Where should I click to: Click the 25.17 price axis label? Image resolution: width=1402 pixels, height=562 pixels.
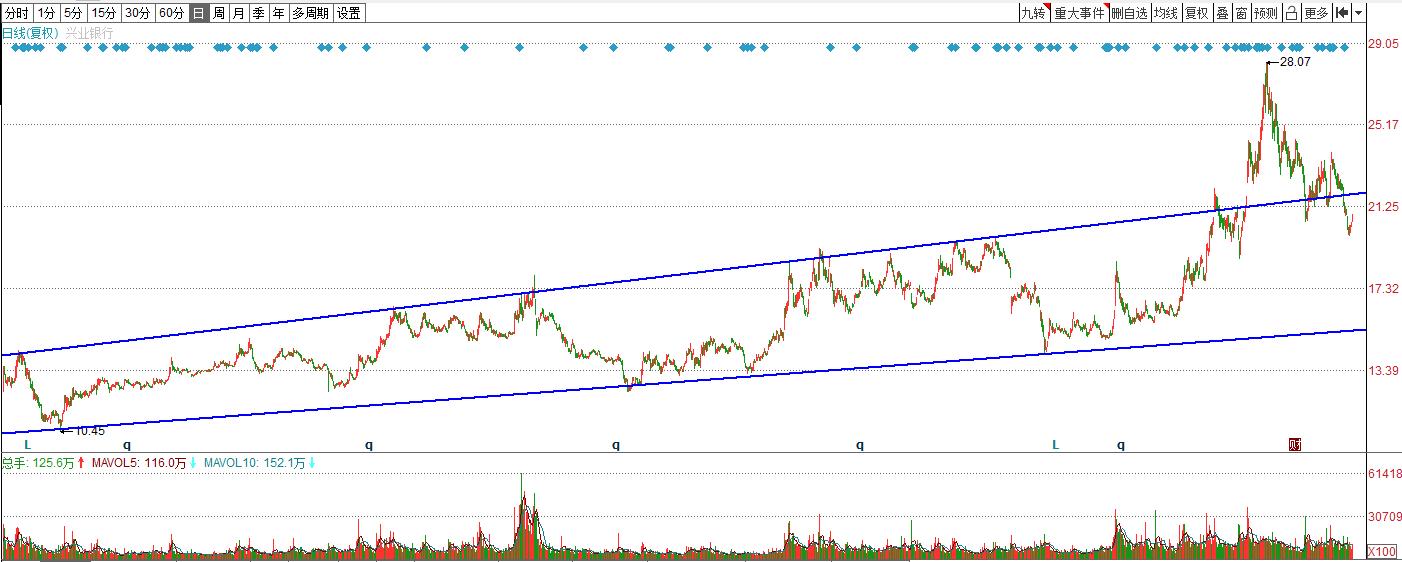[1383, 124]
